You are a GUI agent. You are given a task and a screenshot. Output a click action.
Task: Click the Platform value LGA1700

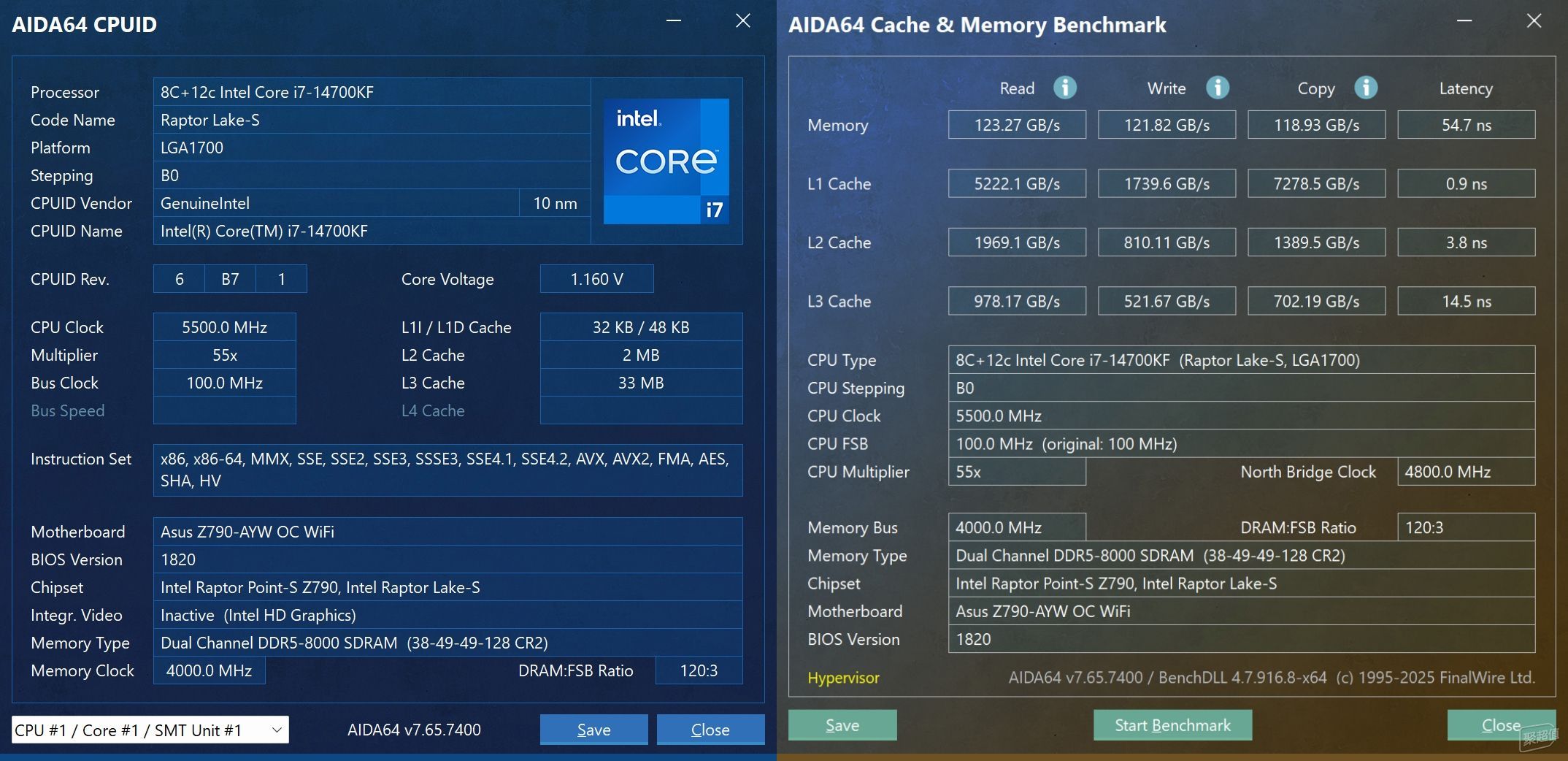coord(372,148)
